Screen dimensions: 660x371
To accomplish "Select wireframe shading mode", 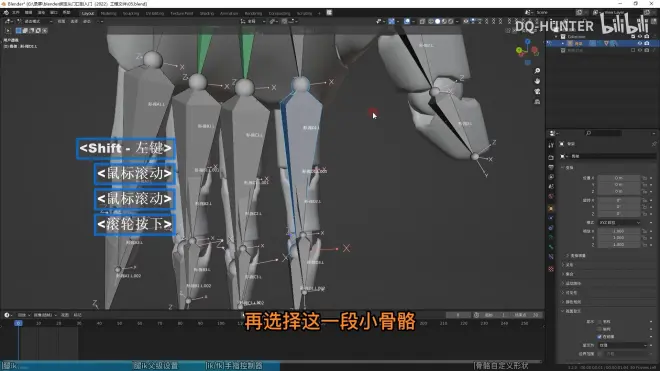I will point(431,21).
